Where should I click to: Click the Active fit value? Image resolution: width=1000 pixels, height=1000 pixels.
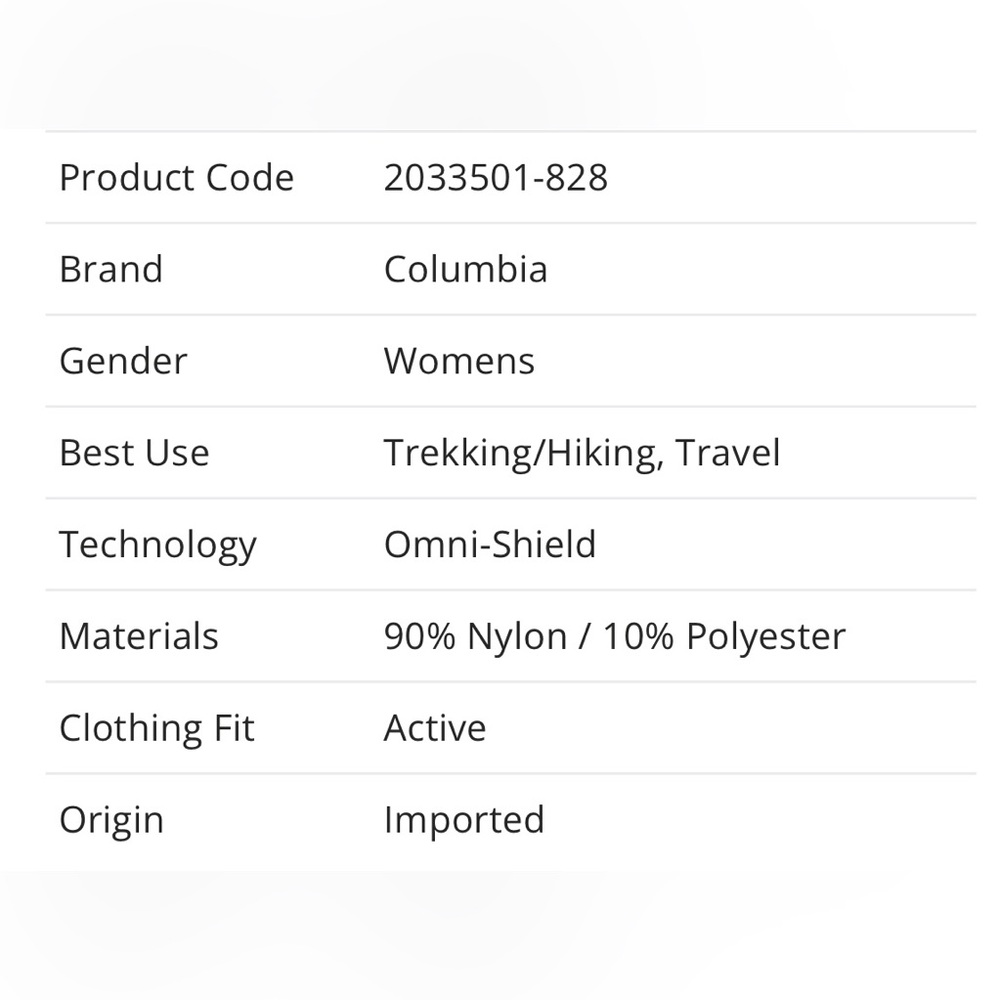coord(435,728)
